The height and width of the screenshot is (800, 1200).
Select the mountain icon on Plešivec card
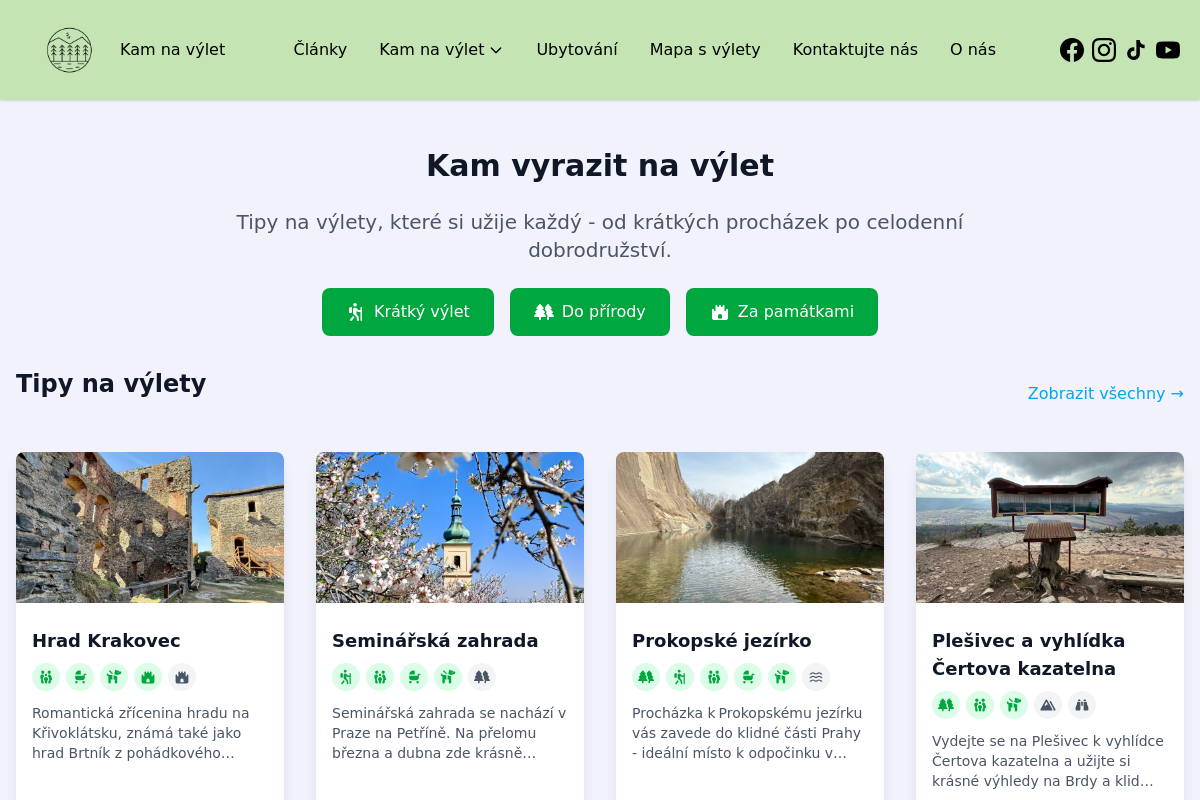click(x=1048, y=705)
